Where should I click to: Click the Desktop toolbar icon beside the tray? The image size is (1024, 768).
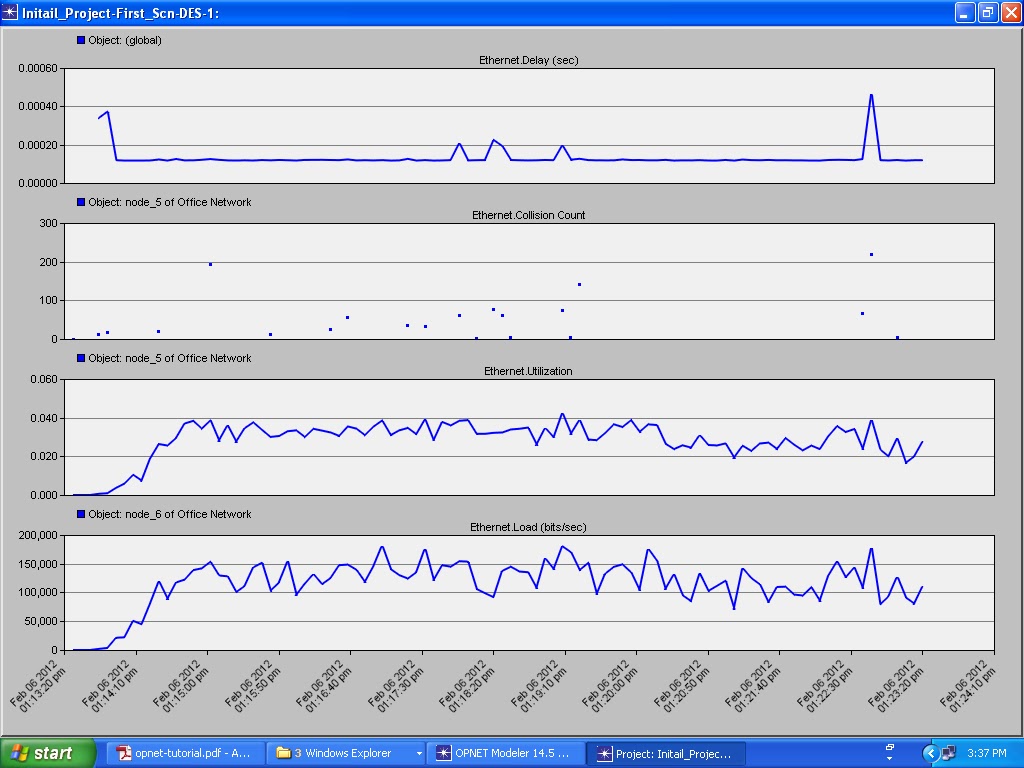point(890,747)
